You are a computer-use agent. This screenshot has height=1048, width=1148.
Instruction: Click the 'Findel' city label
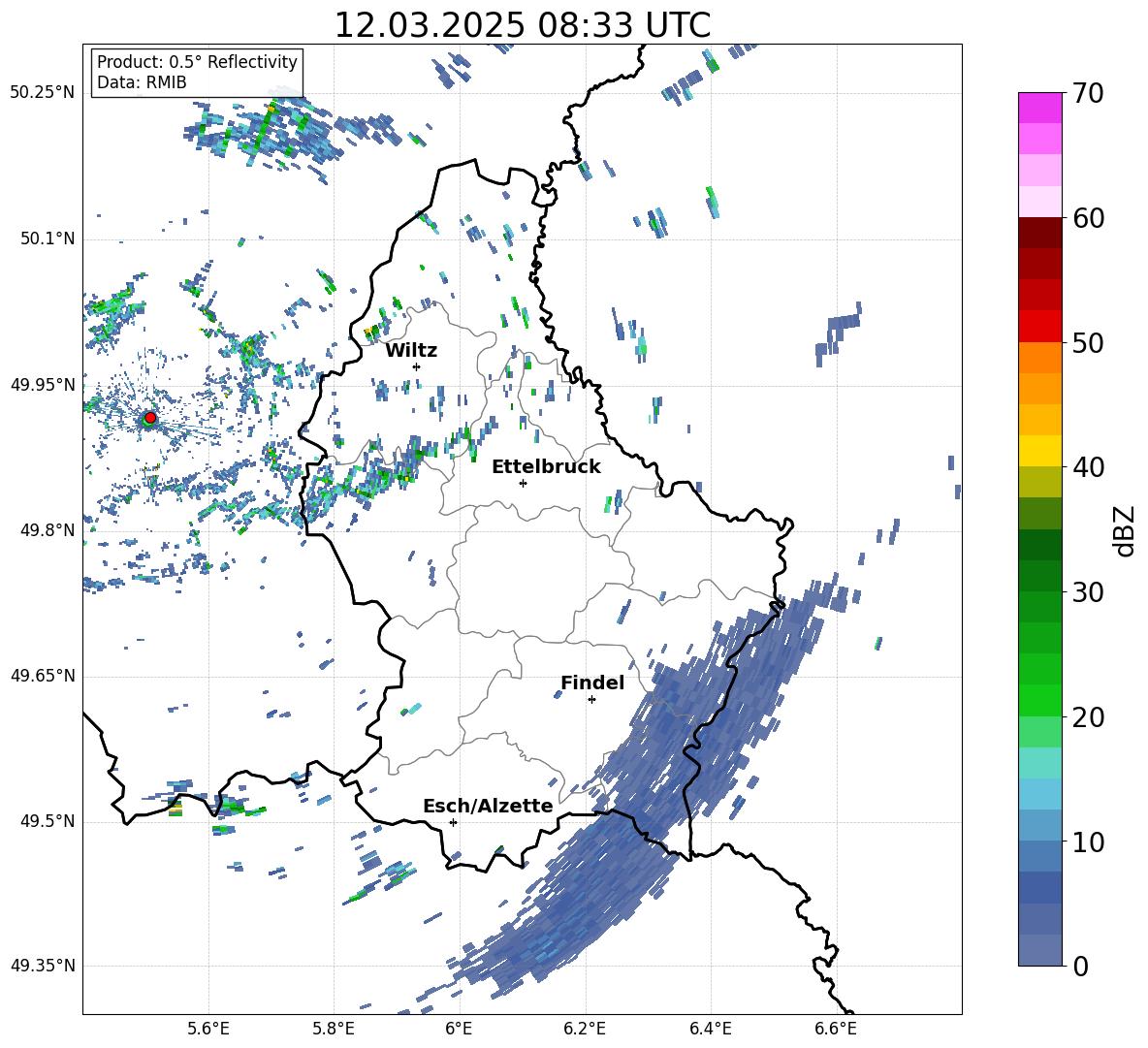(592, 683)
